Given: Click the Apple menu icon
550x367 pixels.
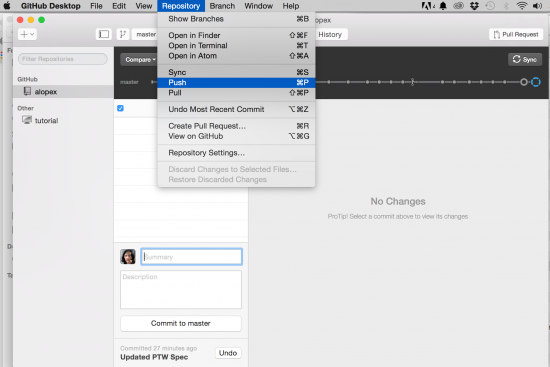Looking at the screenshot, I should pos(7,6).
